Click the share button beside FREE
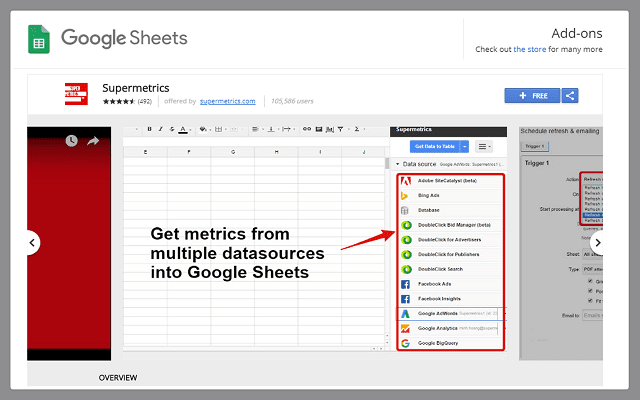 [570, 96]
